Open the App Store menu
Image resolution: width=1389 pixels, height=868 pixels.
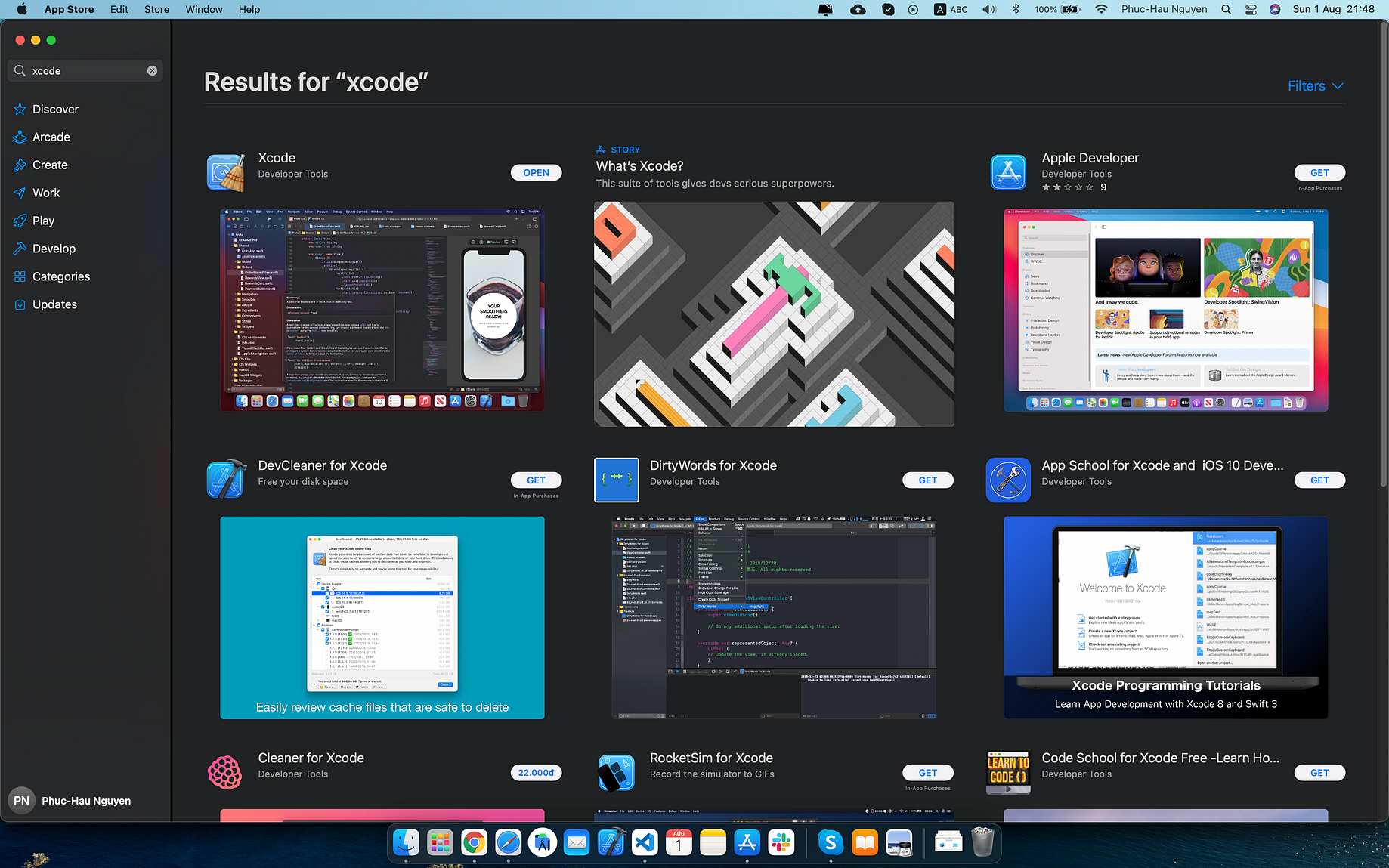(x=69, y=9)
